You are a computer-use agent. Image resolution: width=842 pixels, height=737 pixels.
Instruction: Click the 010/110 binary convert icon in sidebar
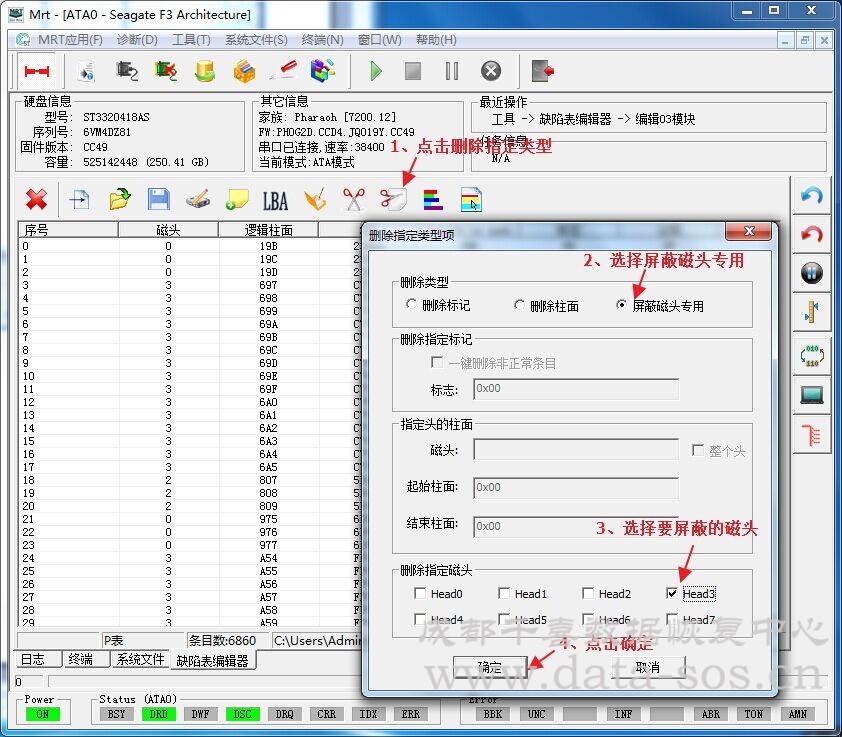tap(811, 354)
